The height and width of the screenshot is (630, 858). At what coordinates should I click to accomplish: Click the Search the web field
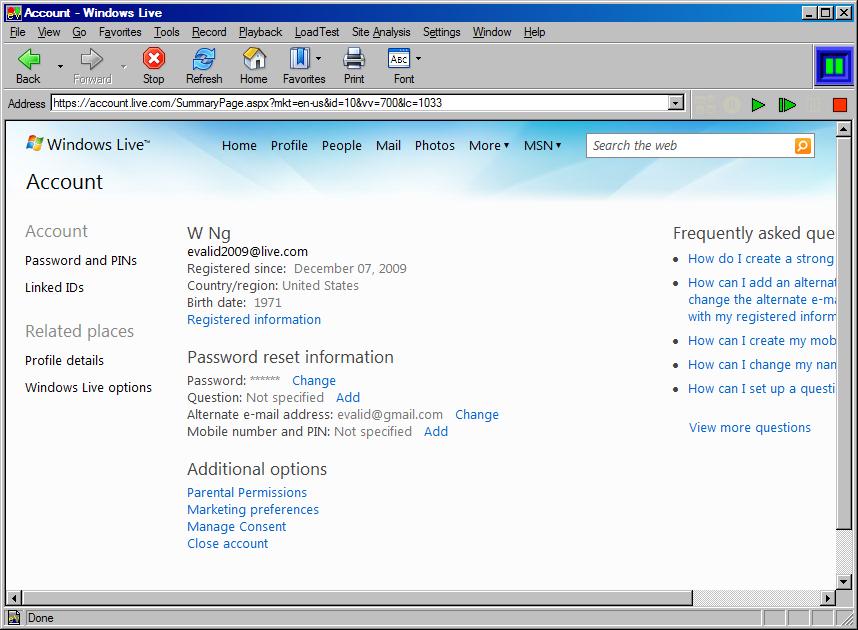point(691,146)
